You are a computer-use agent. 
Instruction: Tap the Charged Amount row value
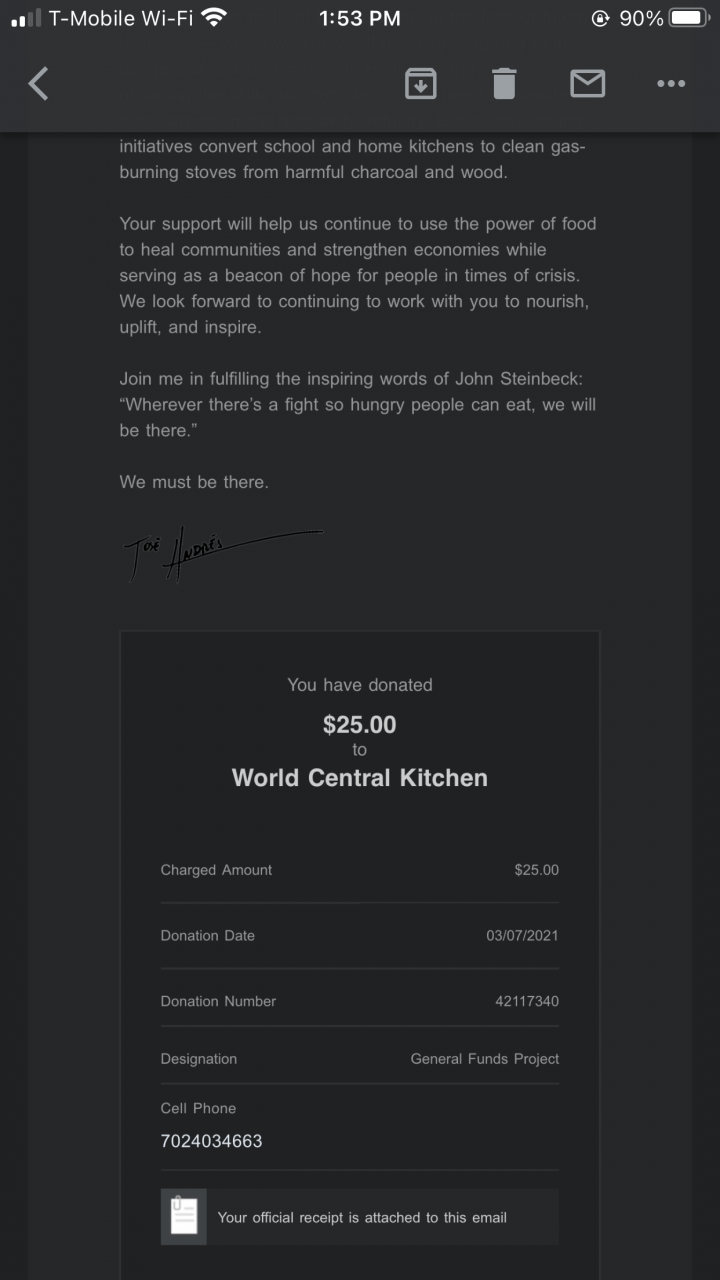(x=536, y=870)
